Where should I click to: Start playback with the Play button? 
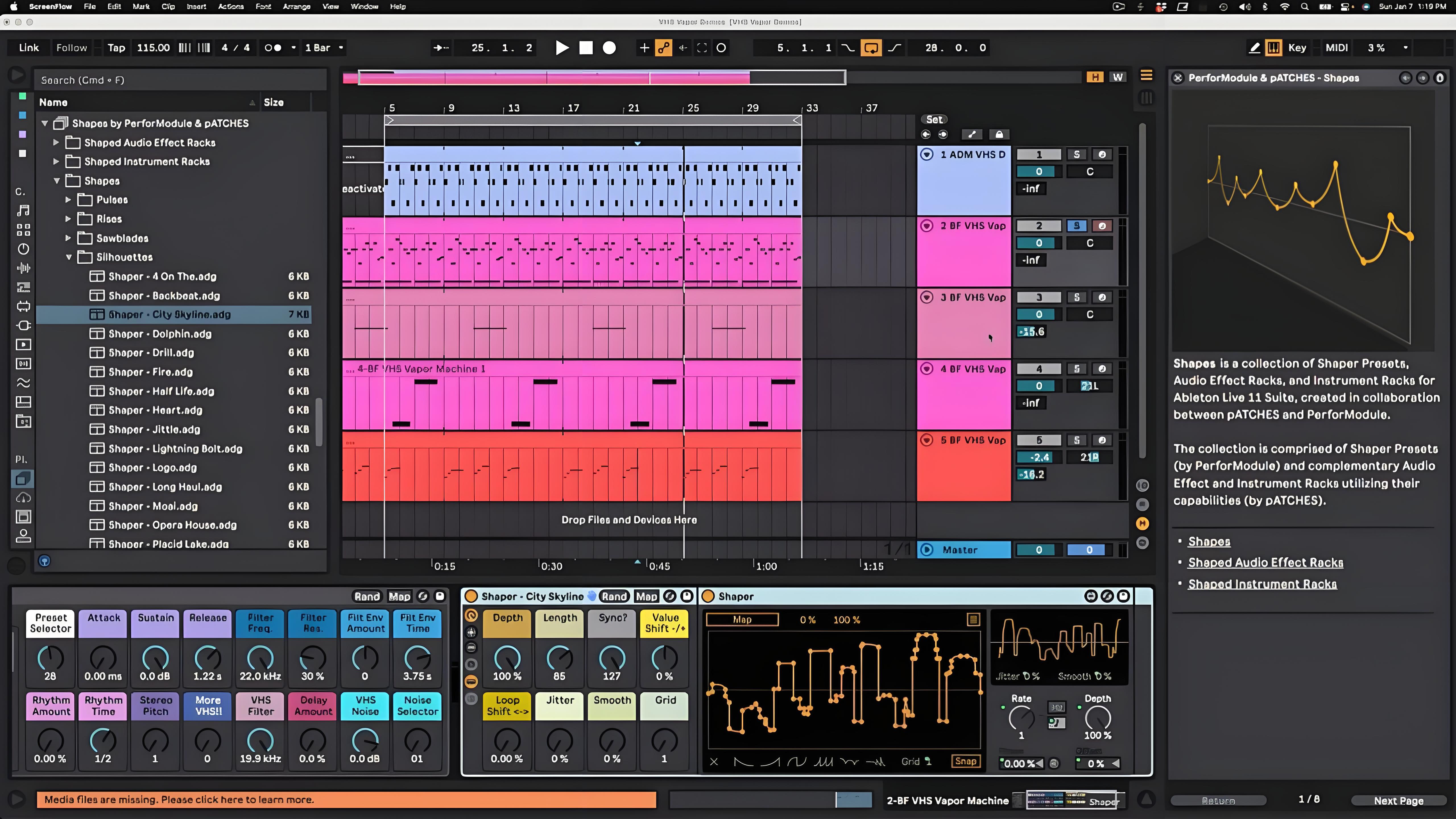[562, 48]
